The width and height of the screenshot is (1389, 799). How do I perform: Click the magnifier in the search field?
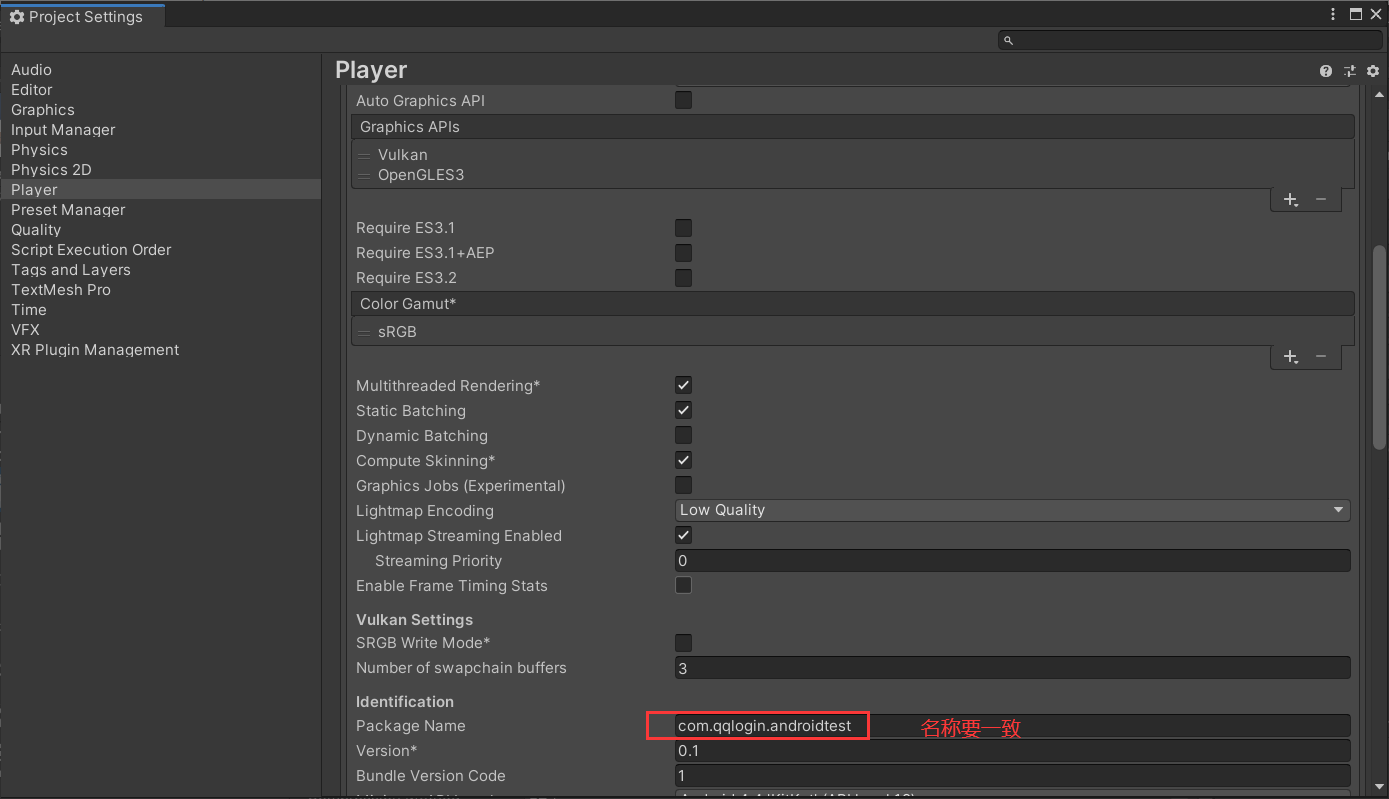coord(1008,39)
